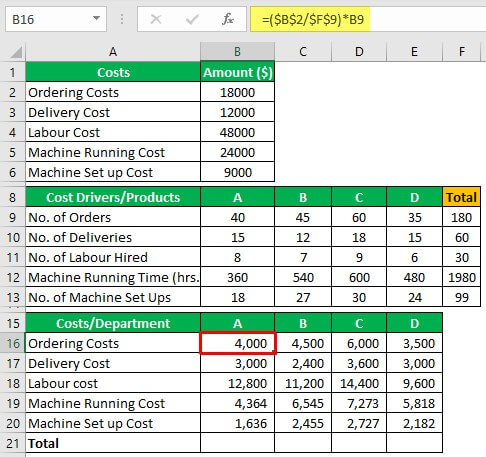
Task: Select the cell with value 12000
Action: [x=237, y=112]
